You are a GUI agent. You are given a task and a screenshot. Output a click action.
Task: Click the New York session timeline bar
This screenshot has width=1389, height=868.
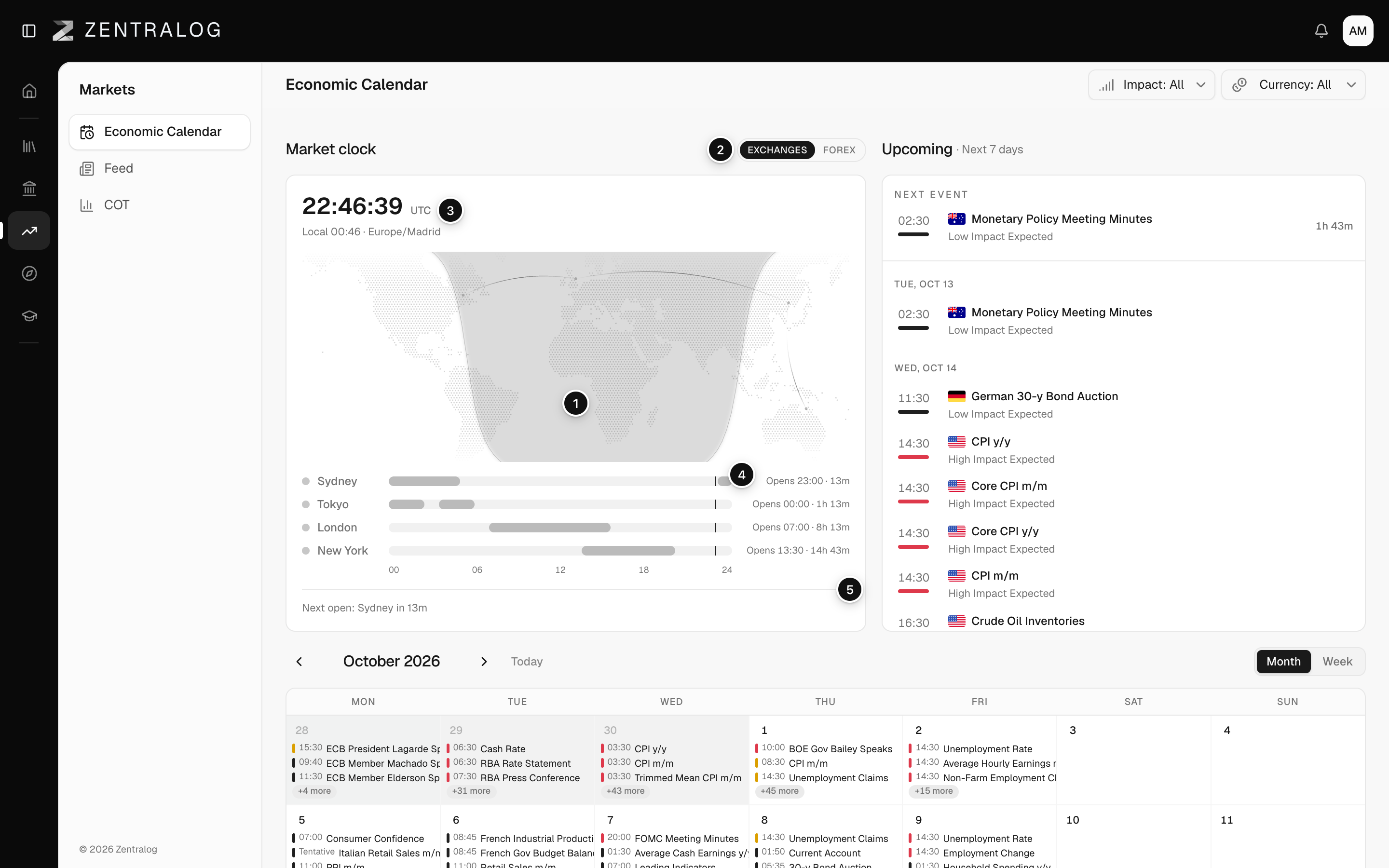560,551
